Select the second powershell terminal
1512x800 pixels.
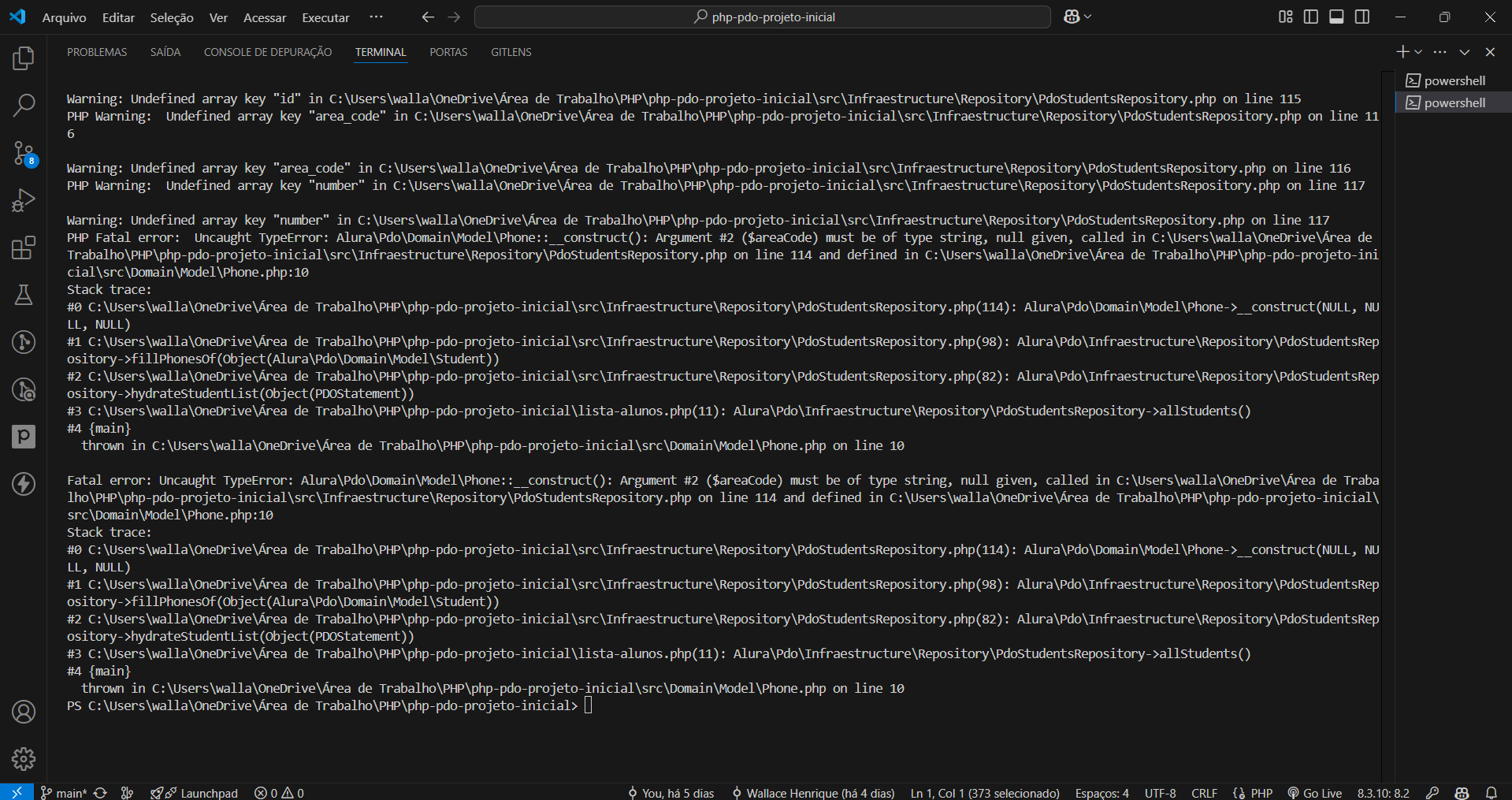click(1454, 102)
